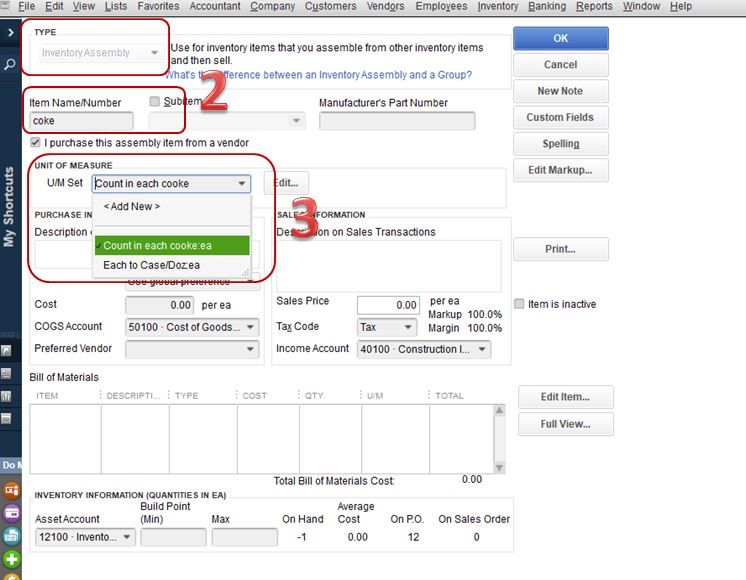Viewport: 746px width, 580px height.
Task: Open the Lists menu
Action: (116, 6)
